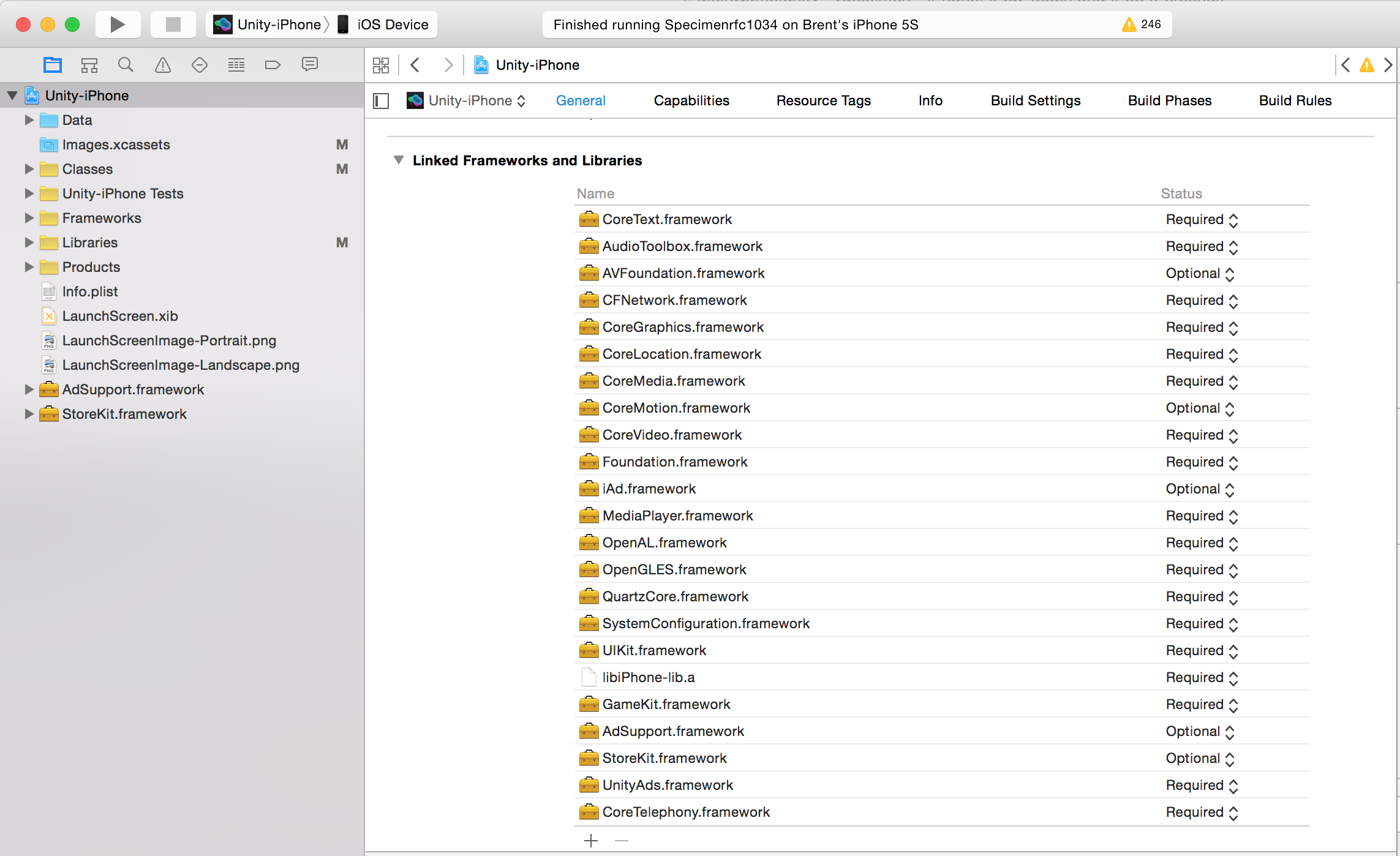This screenshot has width=1400, height=856.
Task: Click the related items grid icon
Action: (381, 65)
